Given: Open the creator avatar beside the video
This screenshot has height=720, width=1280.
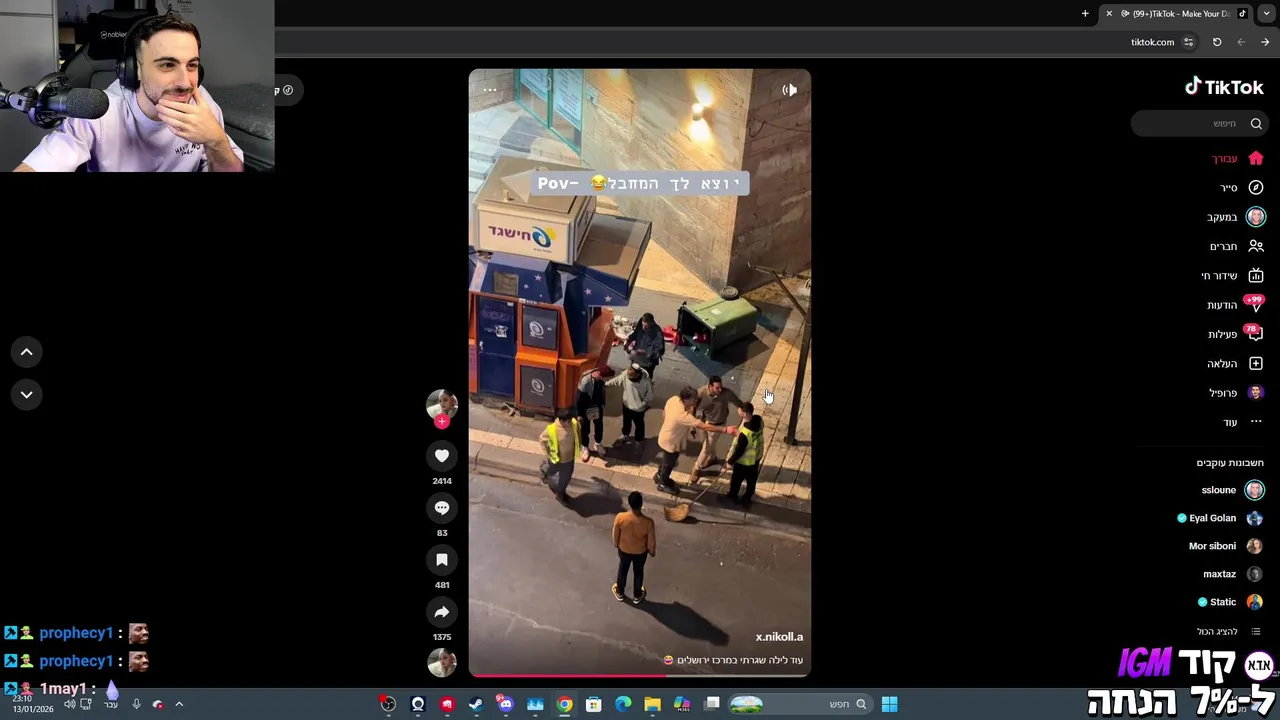Looking at the screenshot, I should (442, 403).
